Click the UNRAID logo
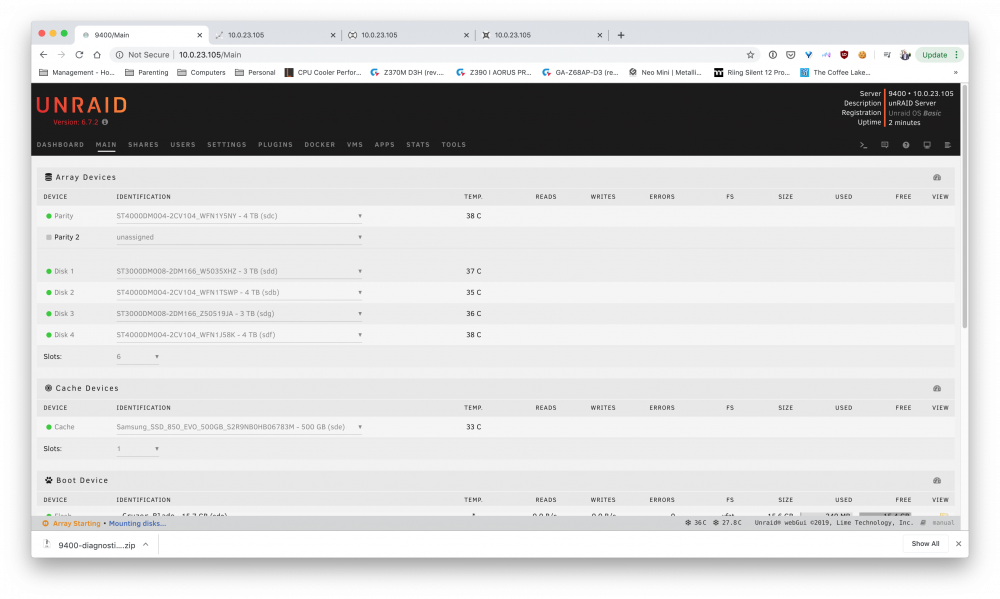1000x599 pixels. 82,105
